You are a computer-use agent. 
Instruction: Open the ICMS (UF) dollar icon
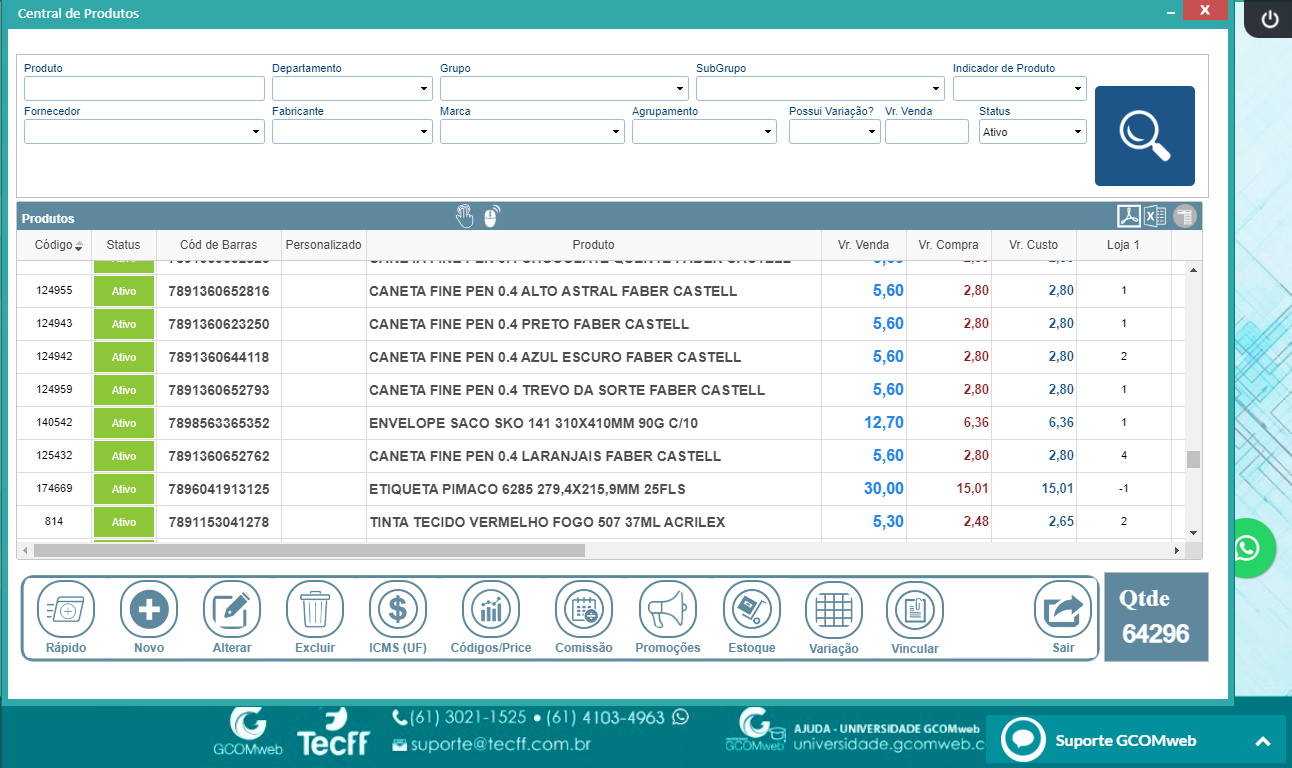[x=398, y=609]
